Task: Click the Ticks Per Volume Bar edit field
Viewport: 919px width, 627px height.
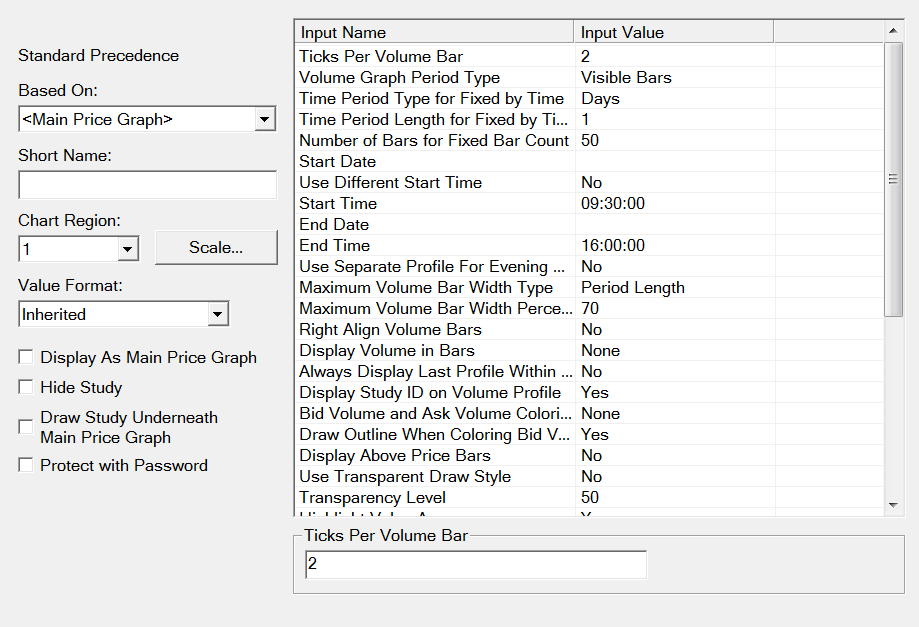Action: 476,565
